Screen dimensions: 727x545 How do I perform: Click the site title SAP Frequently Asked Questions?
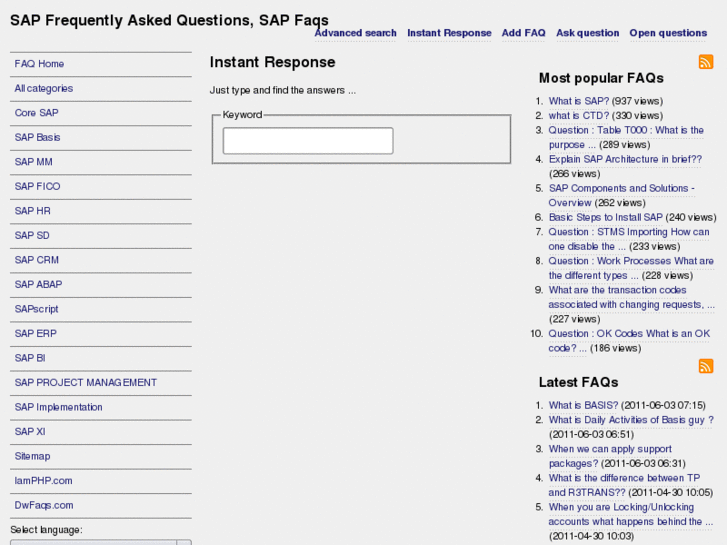tap(169, 20)
